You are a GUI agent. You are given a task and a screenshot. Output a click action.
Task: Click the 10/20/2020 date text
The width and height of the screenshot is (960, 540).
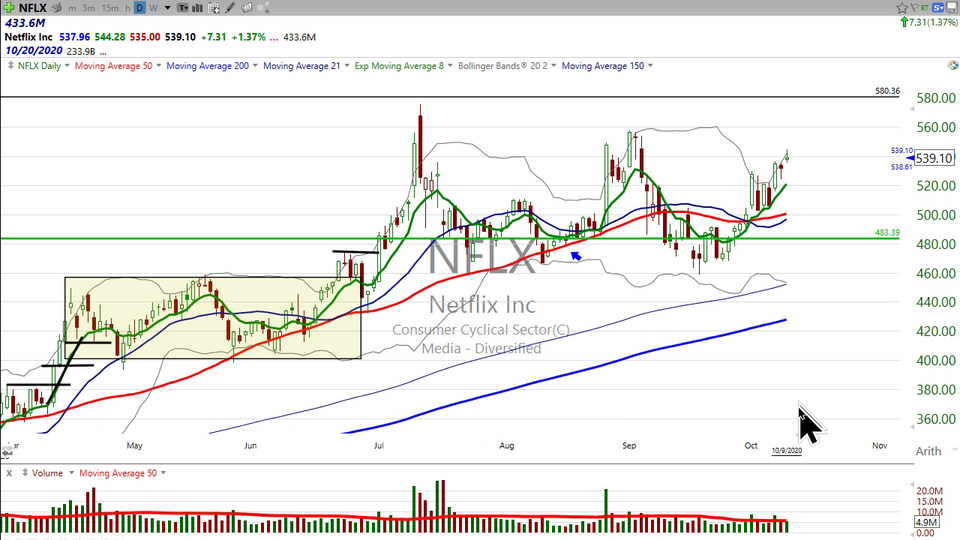(34, 51)
